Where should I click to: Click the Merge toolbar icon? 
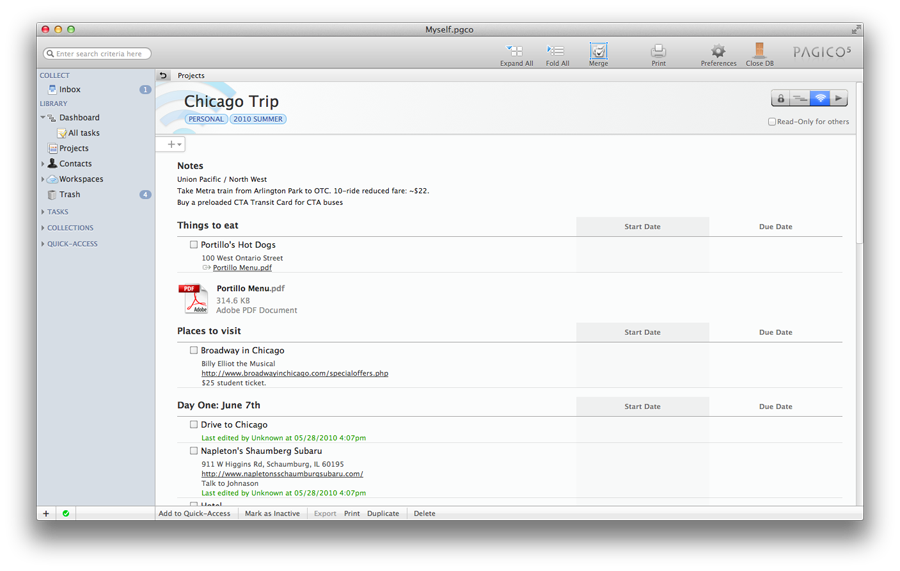(598, 51)
